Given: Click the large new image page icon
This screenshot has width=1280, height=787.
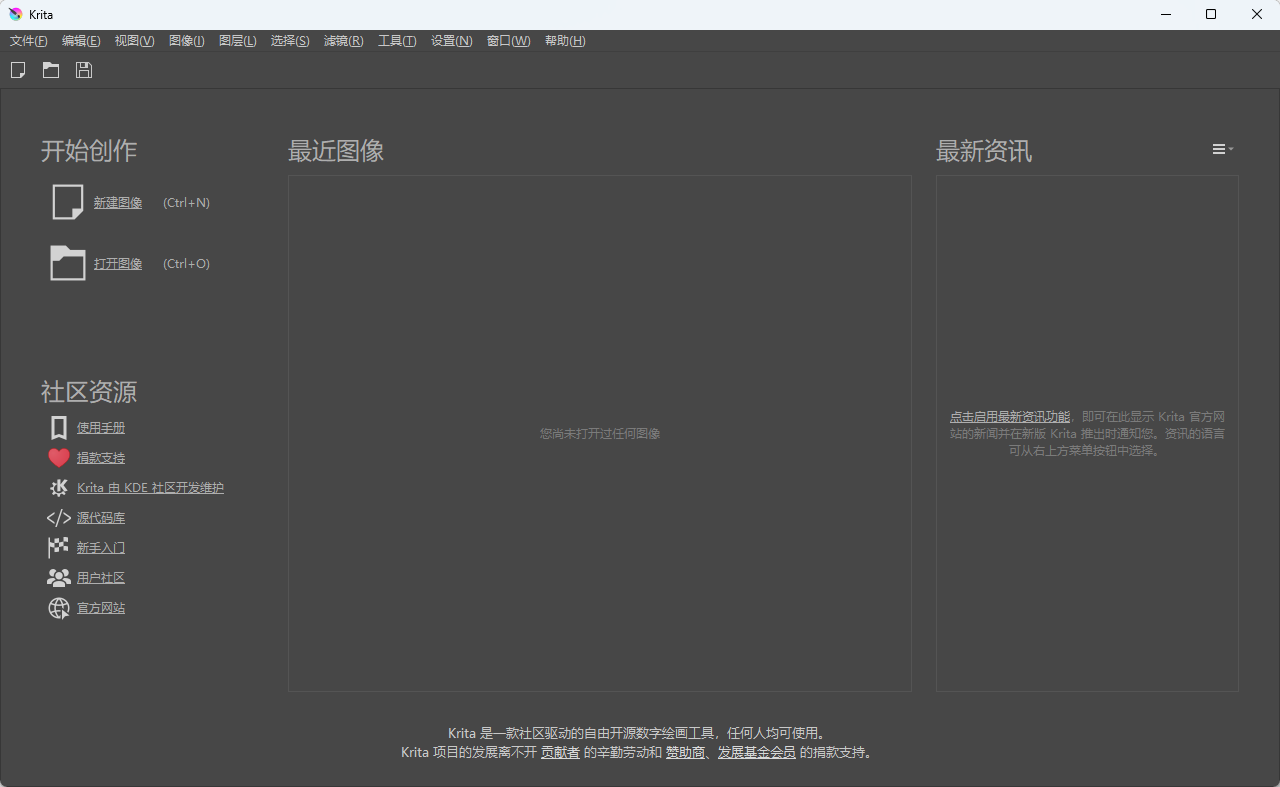Looking at the screenshot, I should 68,202.
